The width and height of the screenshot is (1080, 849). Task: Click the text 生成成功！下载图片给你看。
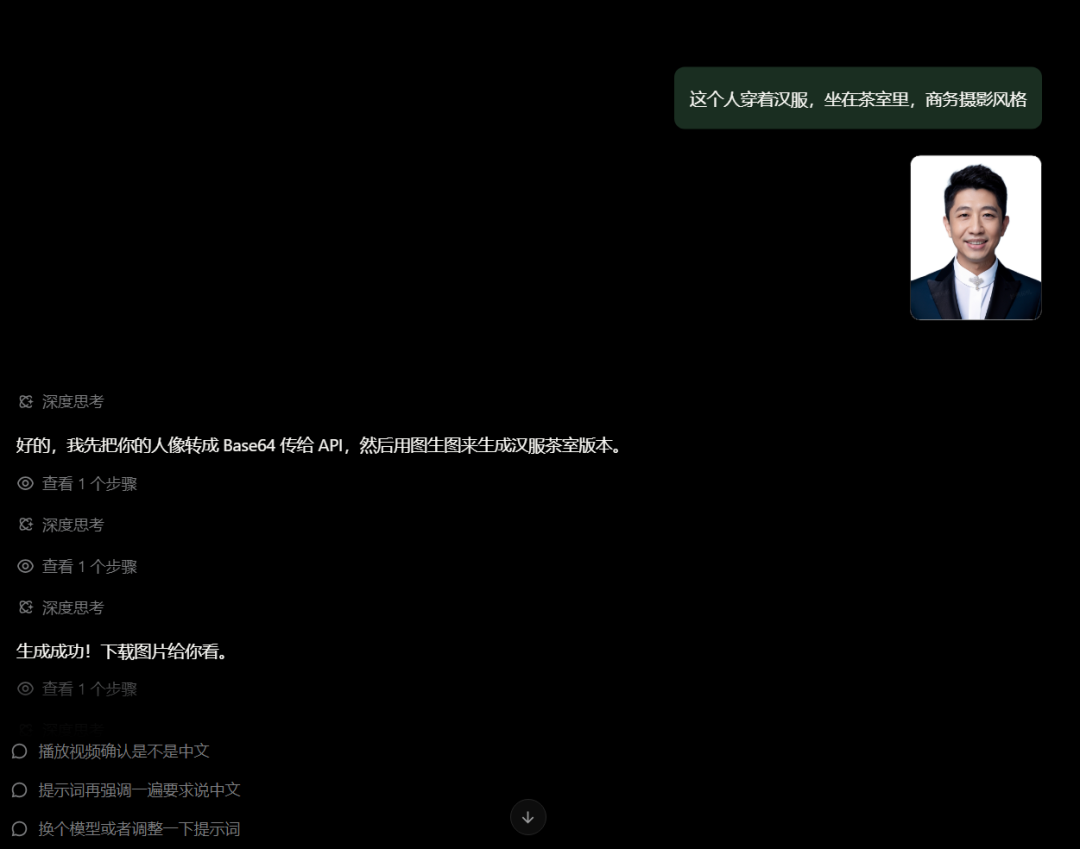(122, 651)
